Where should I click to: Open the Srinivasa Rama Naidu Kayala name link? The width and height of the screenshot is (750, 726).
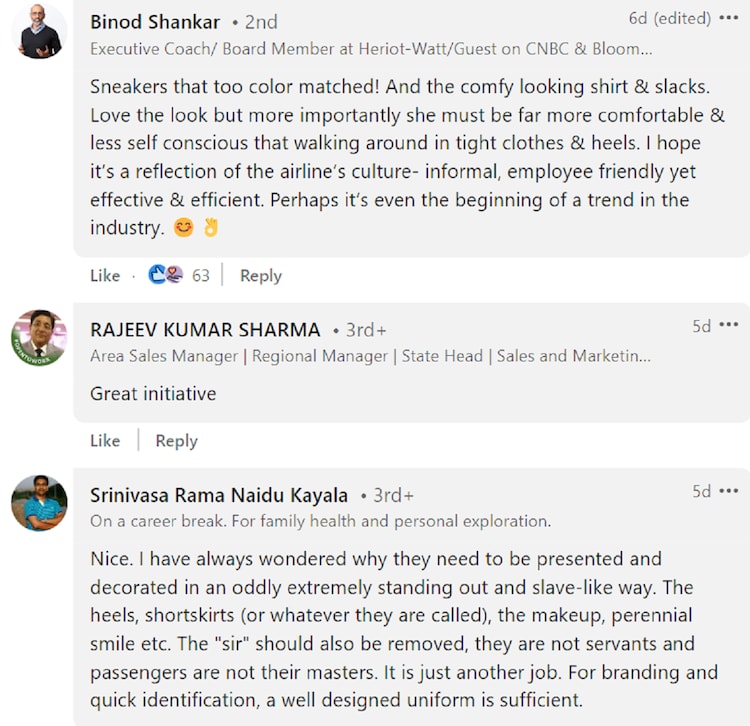click(x=219, y=495)
